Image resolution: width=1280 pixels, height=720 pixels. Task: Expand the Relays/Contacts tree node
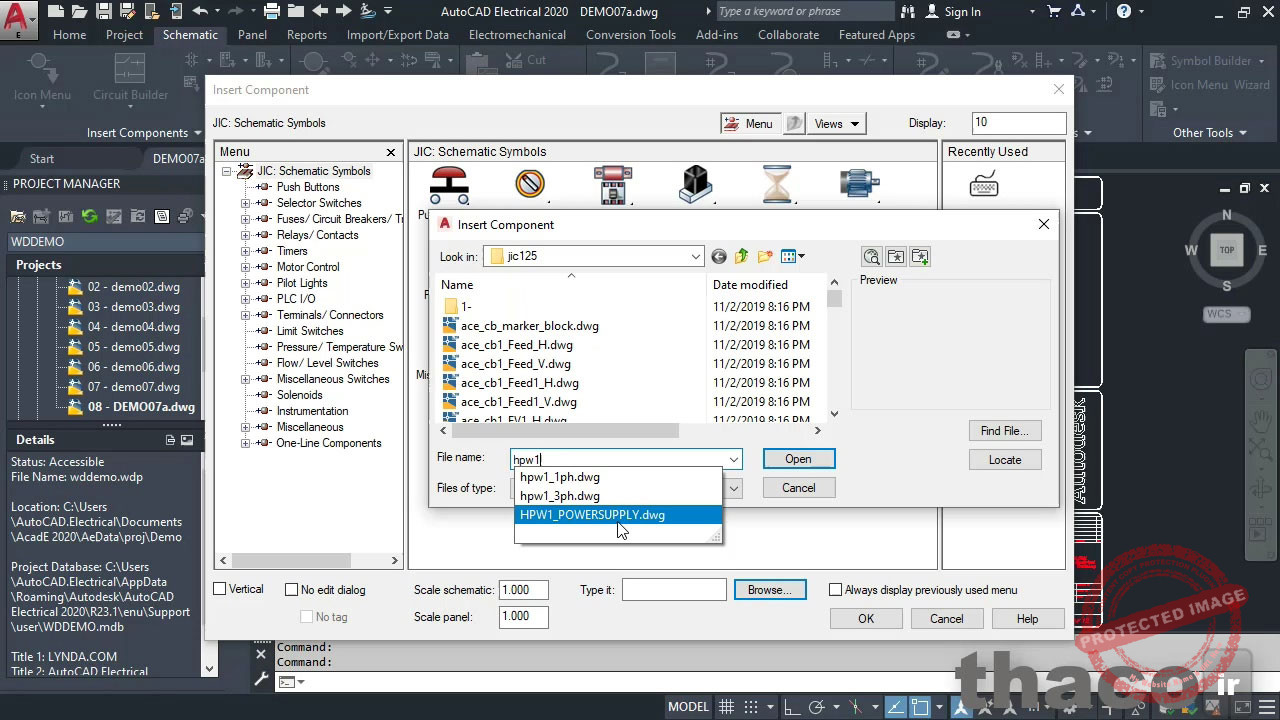pos(244,234)
